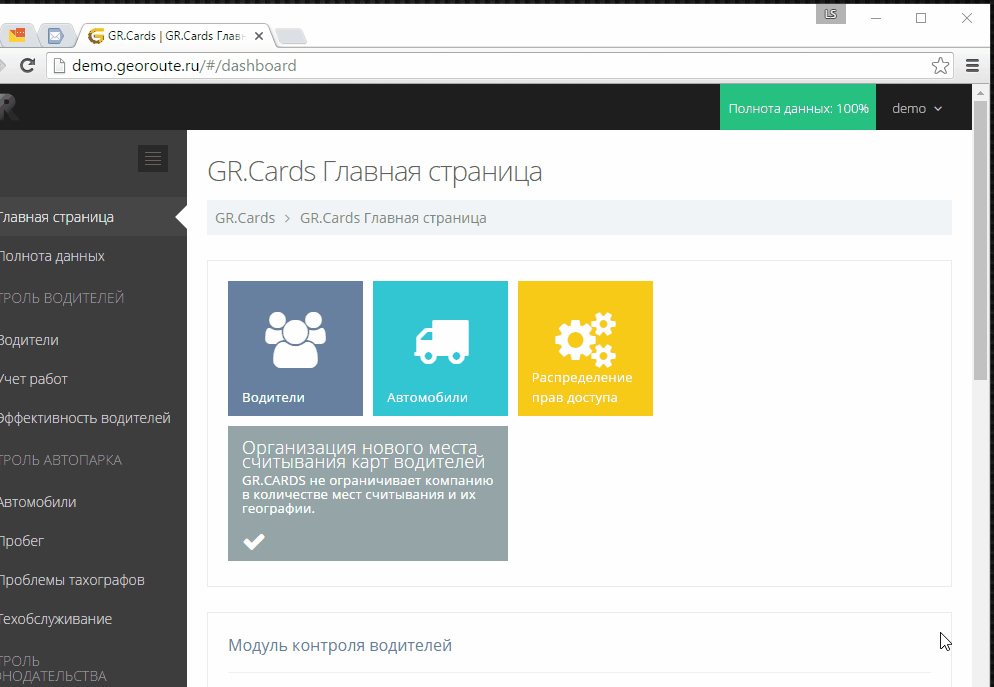Bookmark page with star icon
Screen dimensions: 994x687
tap(940, 66)
